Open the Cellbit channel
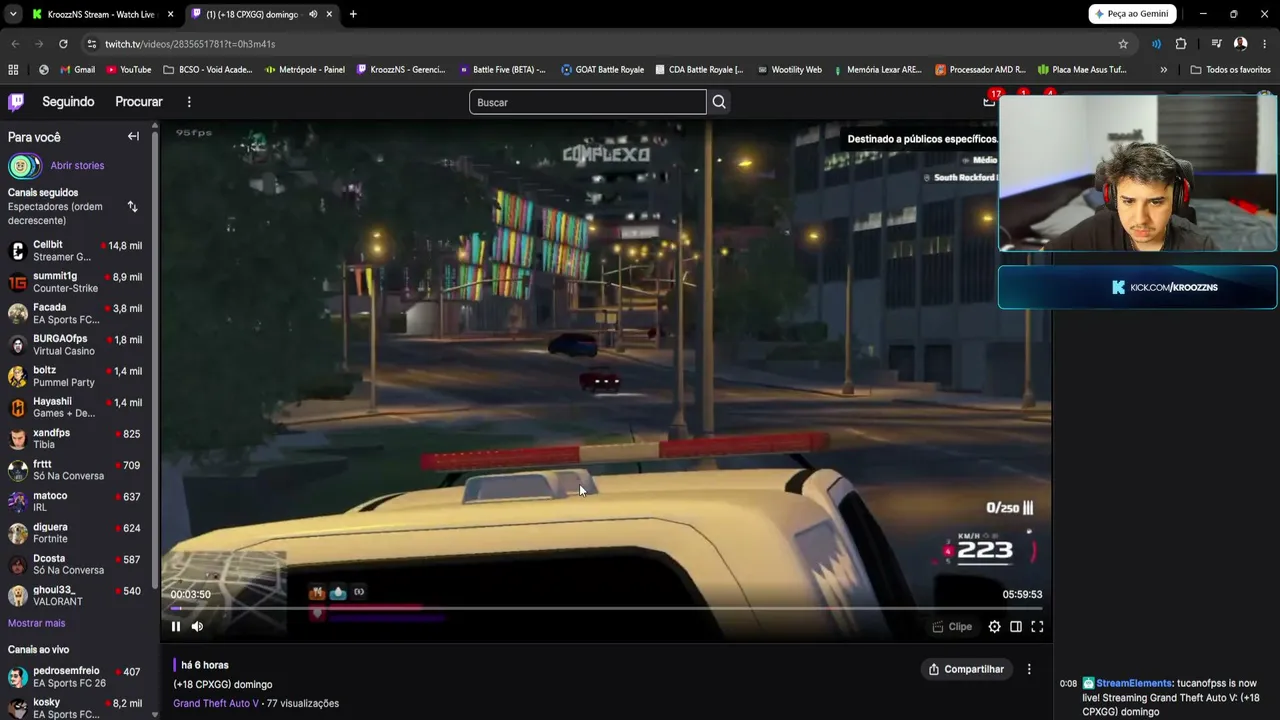1280x720 pixels. coord(77,251)
